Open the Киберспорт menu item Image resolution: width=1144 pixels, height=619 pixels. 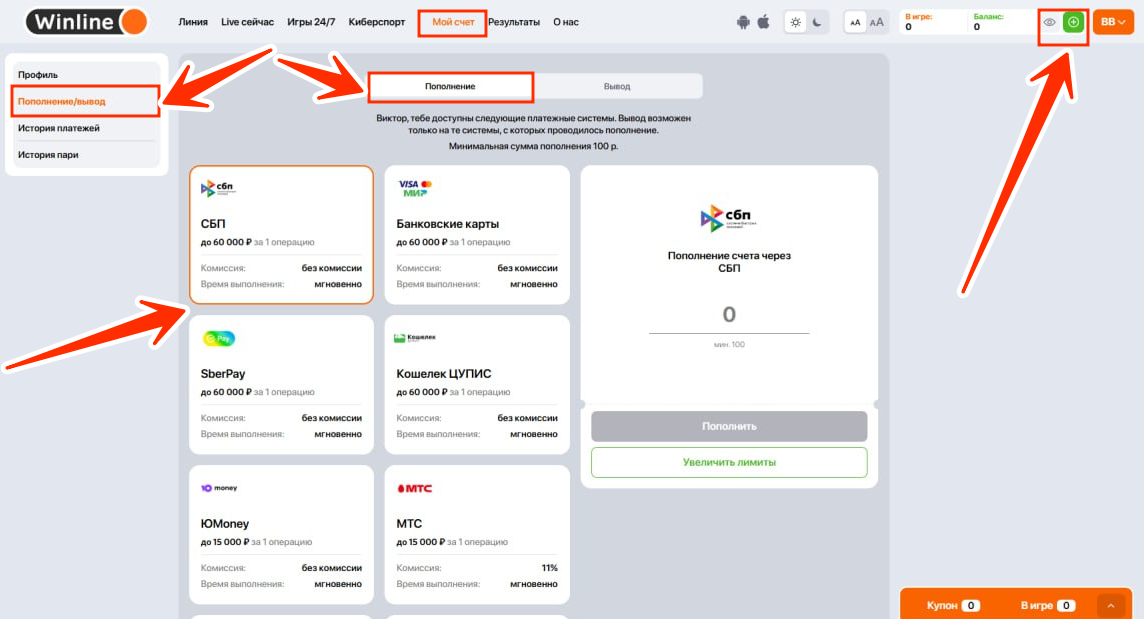coord(378,22)
